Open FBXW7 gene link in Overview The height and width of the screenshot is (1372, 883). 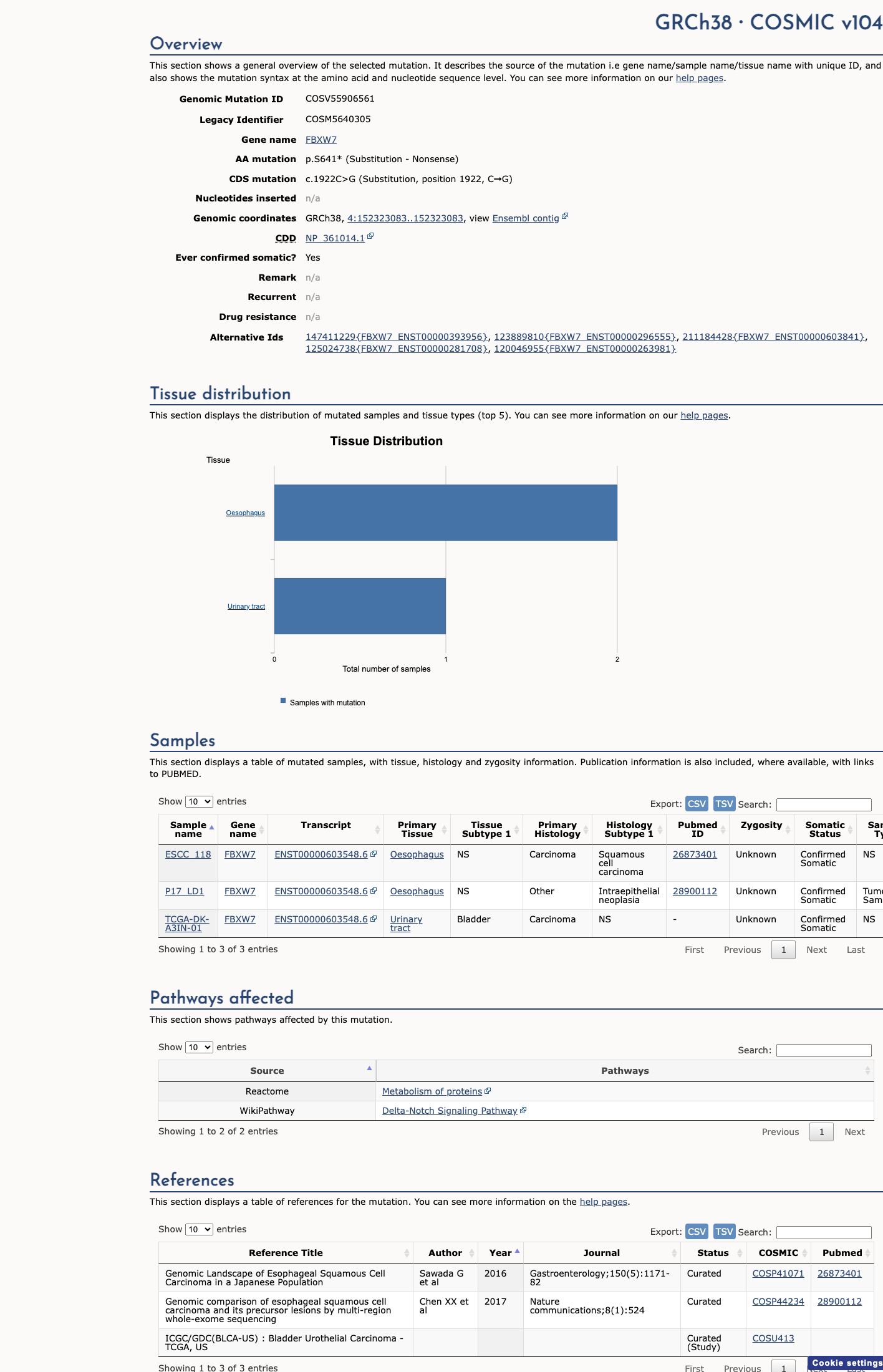click(321, 140)
